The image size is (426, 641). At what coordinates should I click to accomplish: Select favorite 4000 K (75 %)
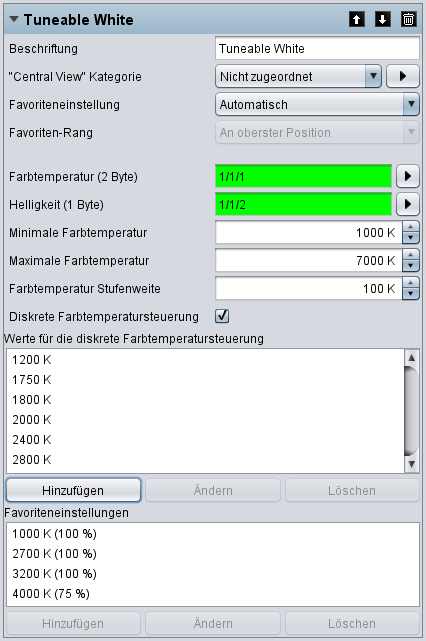pyautogui.click(x=213, y=594)
